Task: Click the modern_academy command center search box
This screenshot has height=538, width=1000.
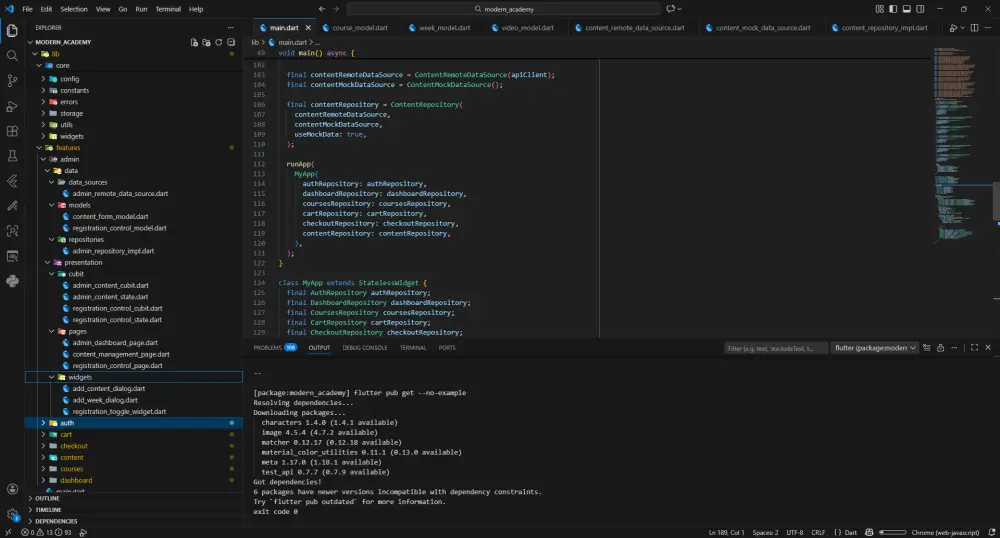Action: (504, 9)
